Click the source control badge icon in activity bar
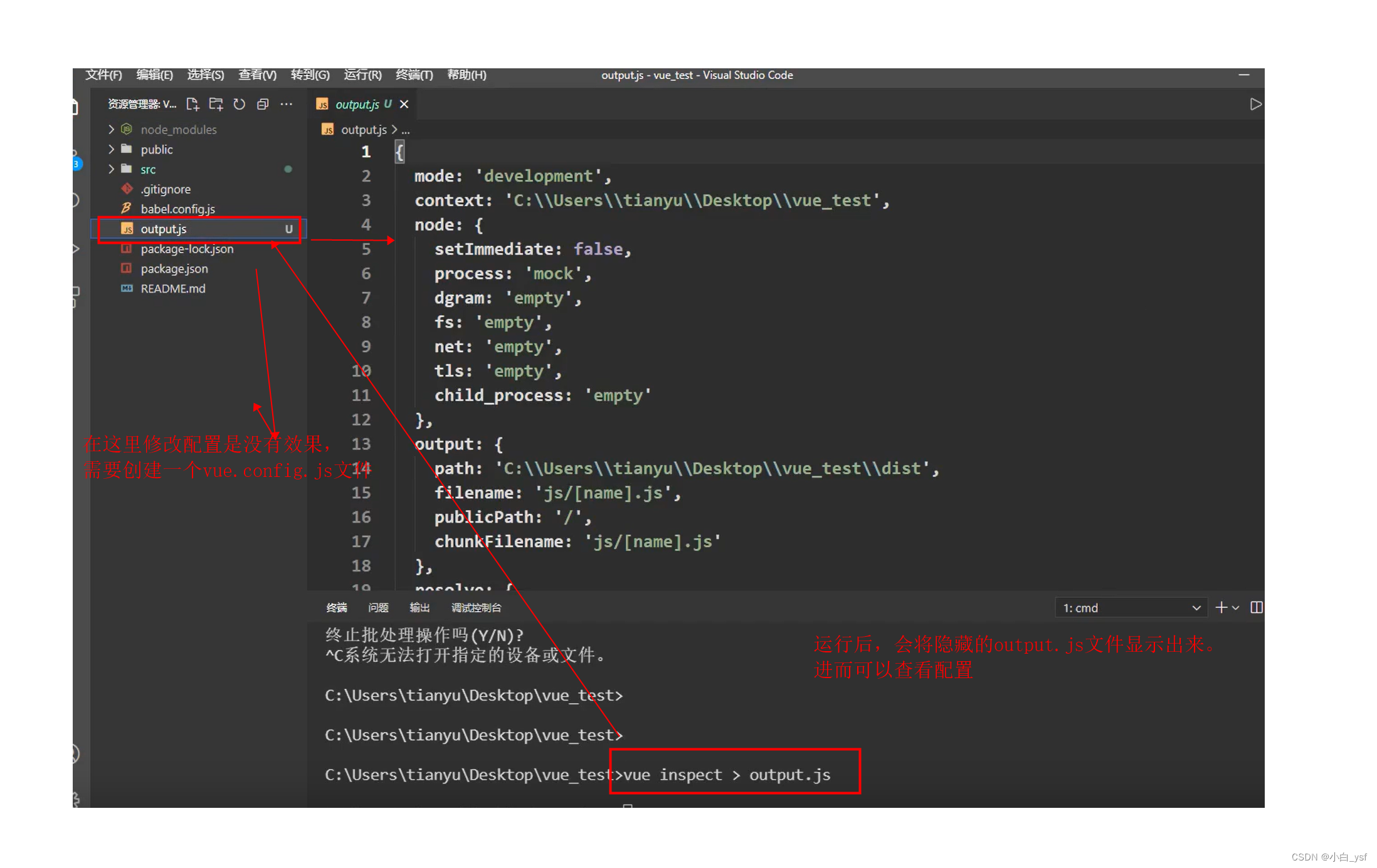Image resolution: width=1377 pixels, height=868 pixels. coord(76,164)
